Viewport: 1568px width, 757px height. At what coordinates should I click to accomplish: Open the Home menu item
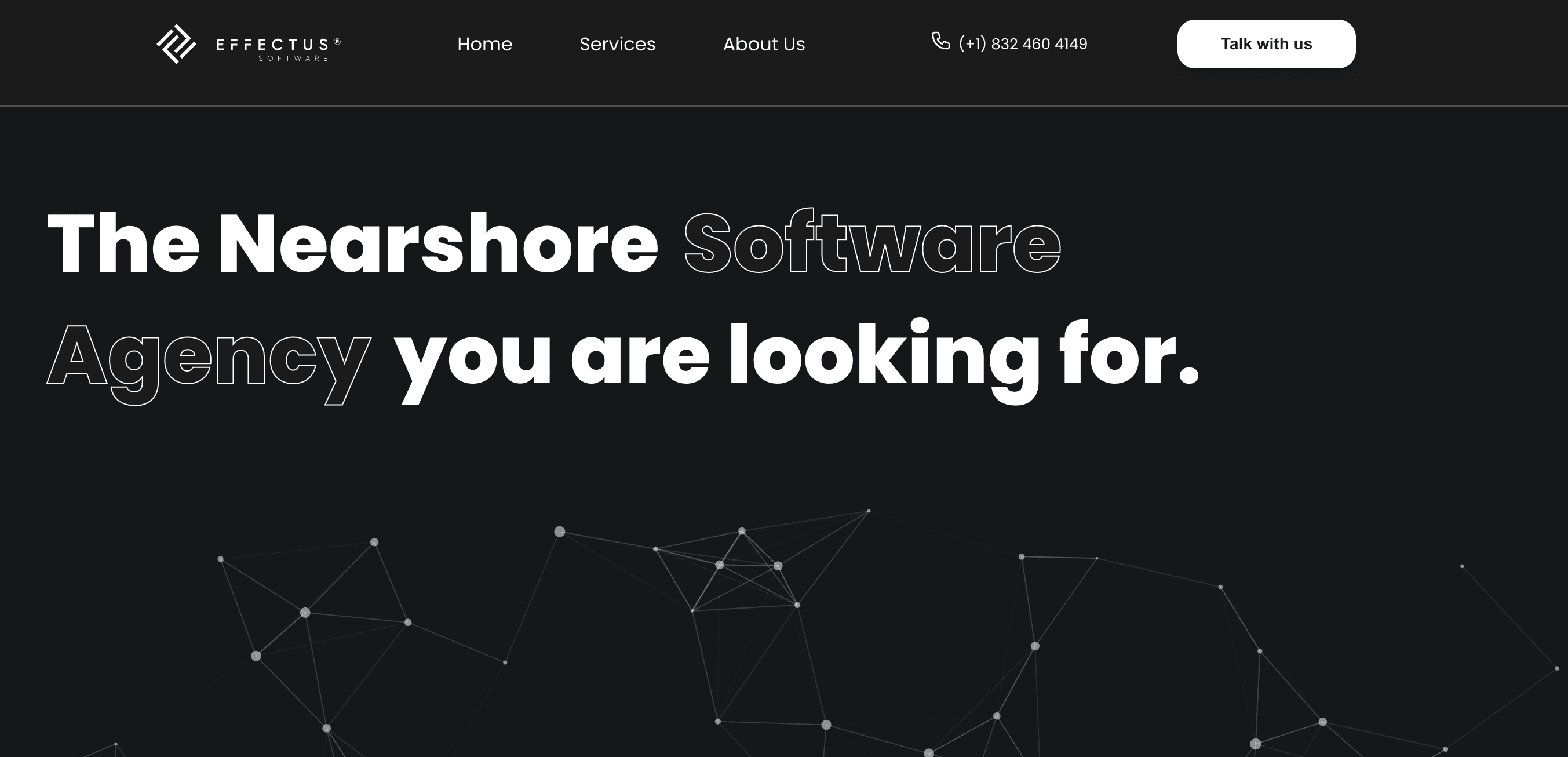tap(484, 44)
